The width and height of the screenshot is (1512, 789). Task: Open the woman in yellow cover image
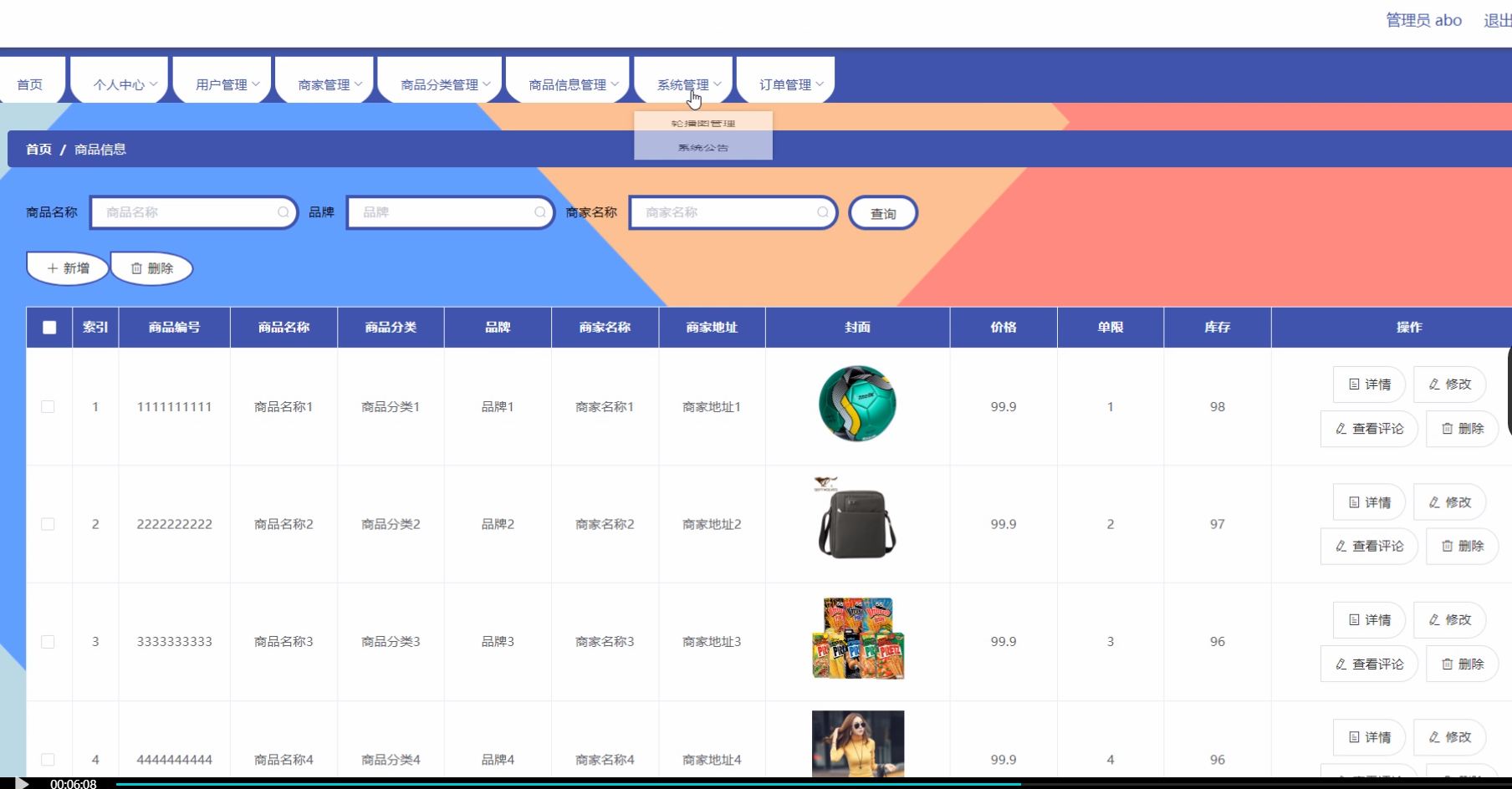click(858, 743)
